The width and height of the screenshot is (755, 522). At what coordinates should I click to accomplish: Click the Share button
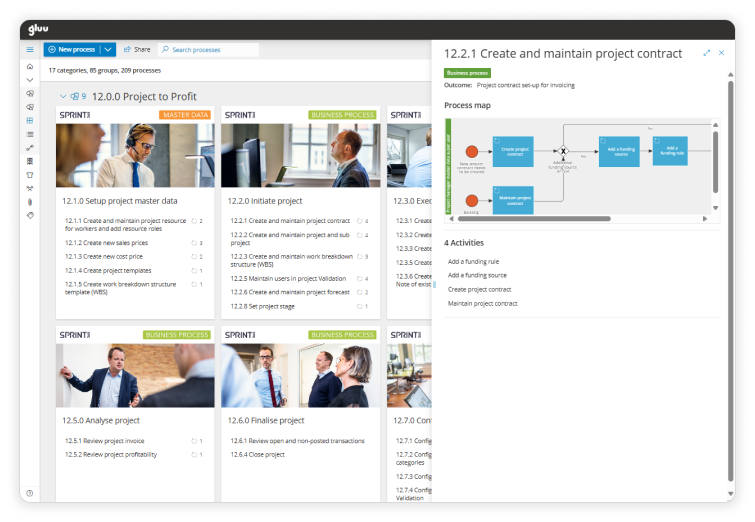point(137,50)
